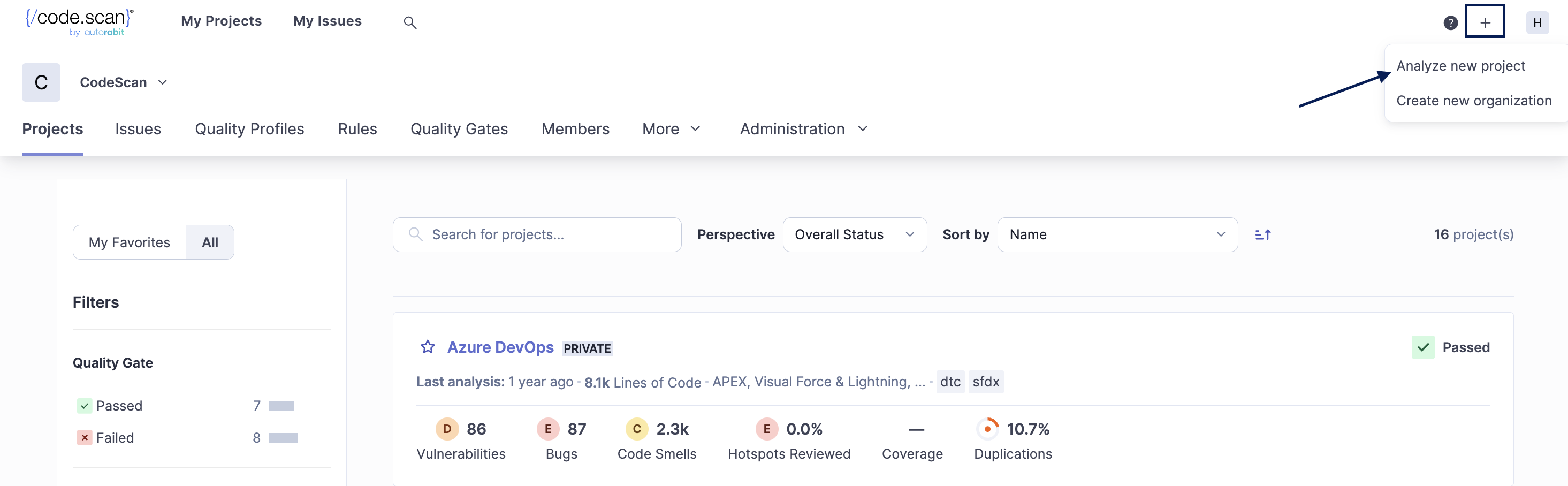Toggle the sort order direction icon
The height and width of the screenshot is (486, 1568).
pos(1262,234)
